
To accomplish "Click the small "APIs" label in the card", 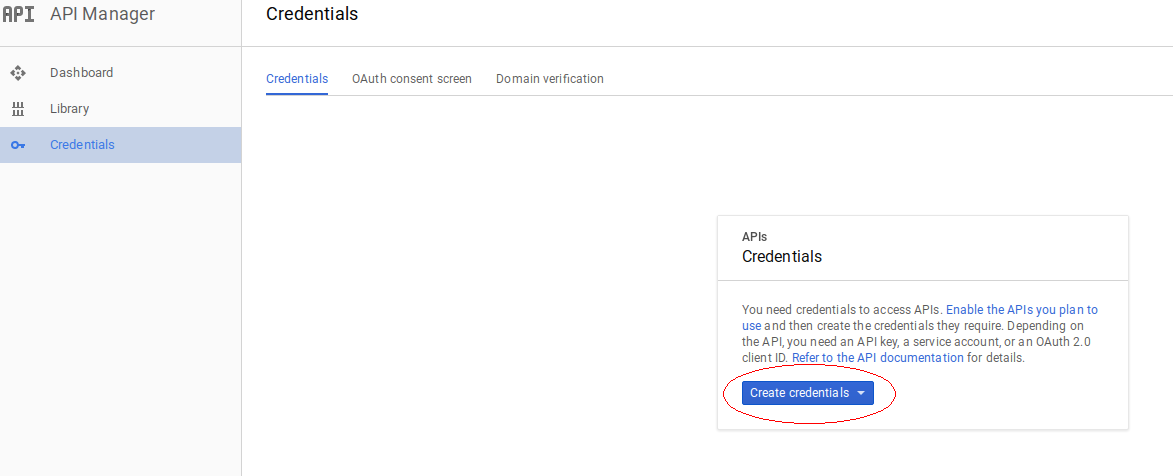I will tap(754, 237).
